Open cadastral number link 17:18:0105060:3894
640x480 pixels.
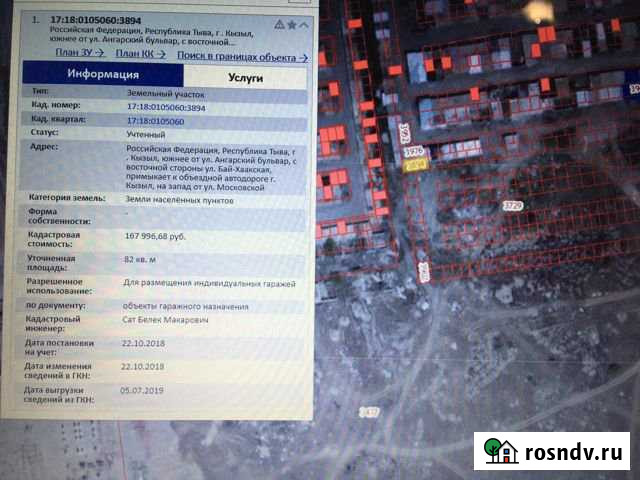pos(166,108)
